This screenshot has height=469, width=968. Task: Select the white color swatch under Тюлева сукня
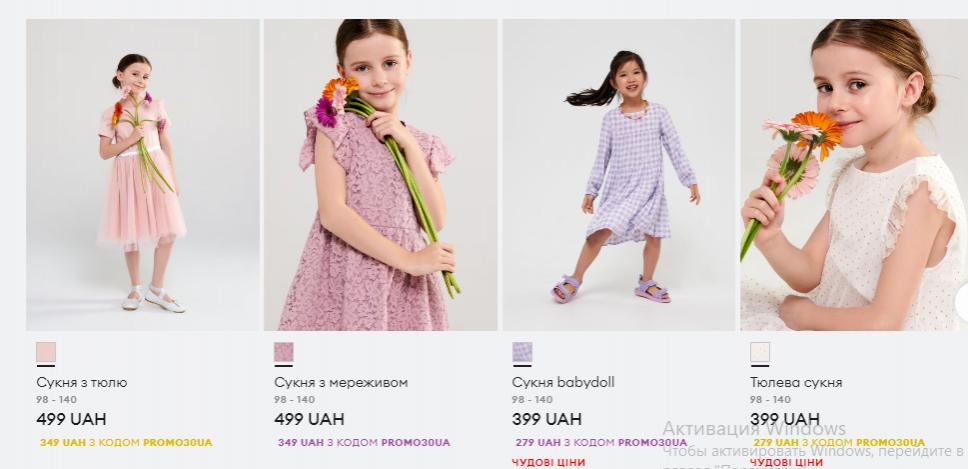point(760,352)
